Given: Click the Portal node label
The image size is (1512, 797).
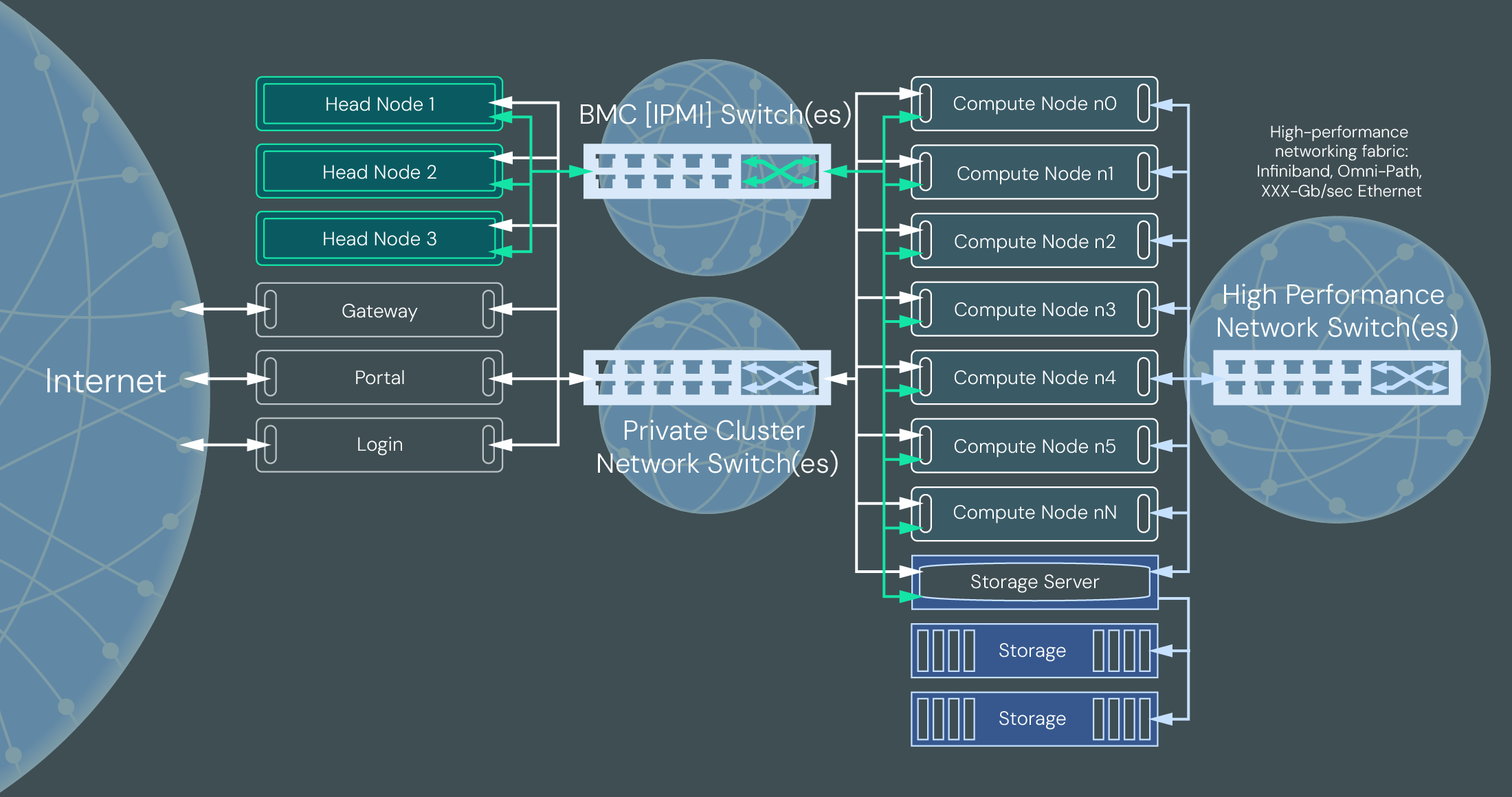Looking at the screenshot, I should [x=379, y=377].
